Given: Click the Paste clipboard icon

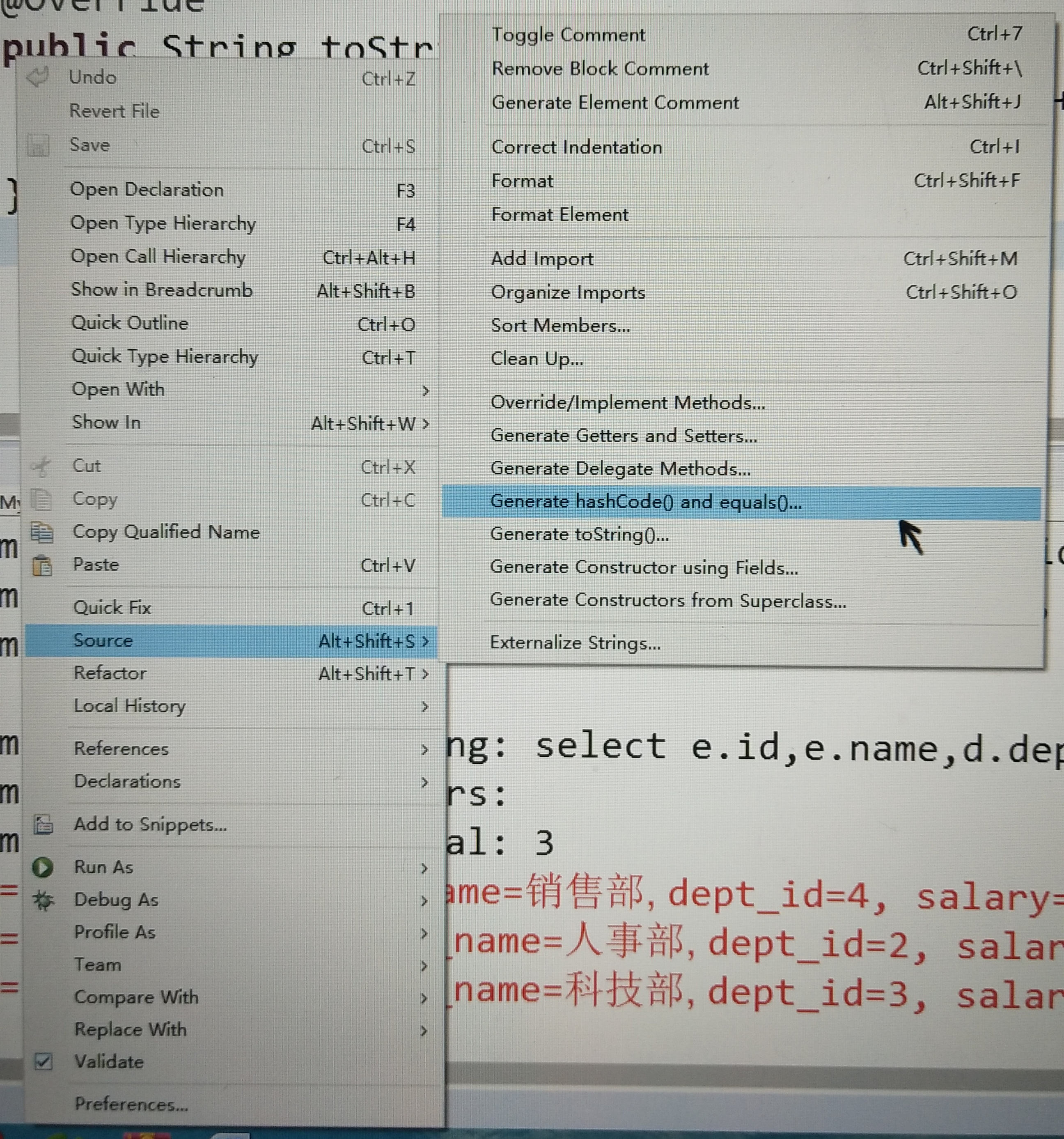Looking at the screenshot, I should pos(42,565).
